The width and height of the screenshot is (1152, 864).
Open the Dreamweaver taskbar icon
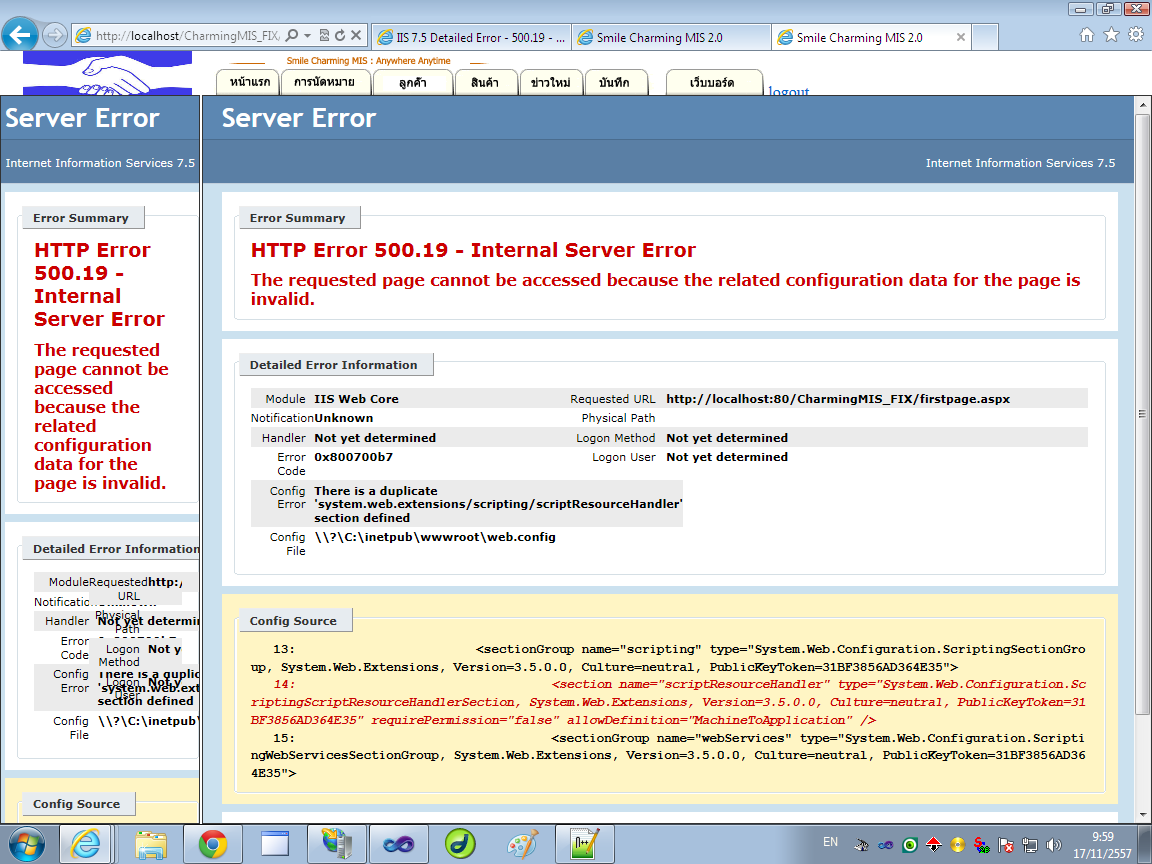tap(461, 844)
